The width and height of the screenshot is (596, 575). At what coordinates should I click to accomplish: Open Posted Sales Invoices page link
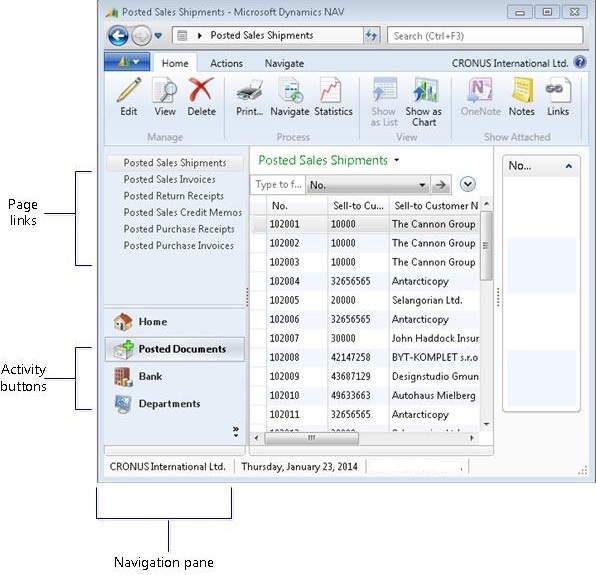click(x=170, y=179)
